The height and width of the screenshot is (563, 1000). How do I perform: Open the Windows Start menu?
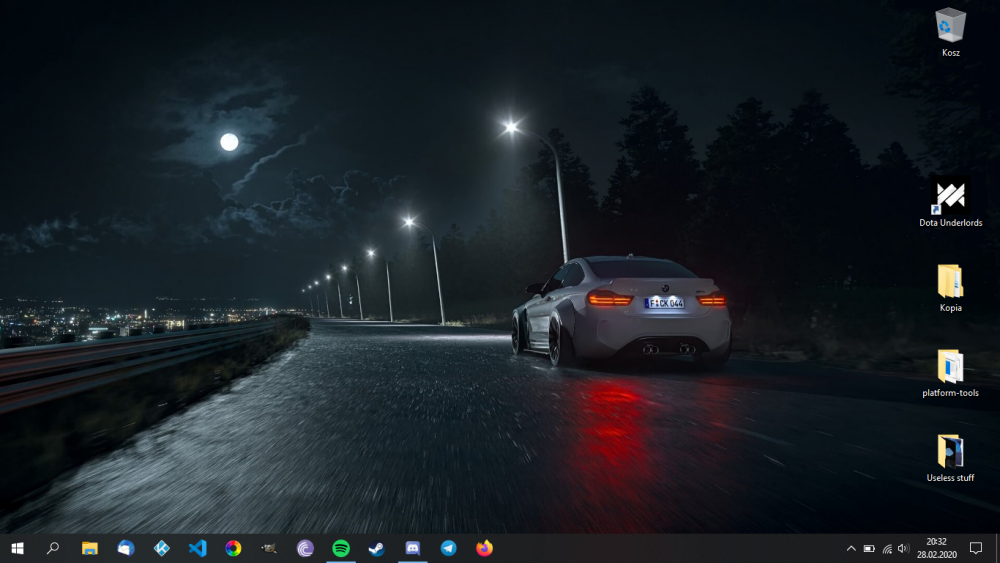17,548
